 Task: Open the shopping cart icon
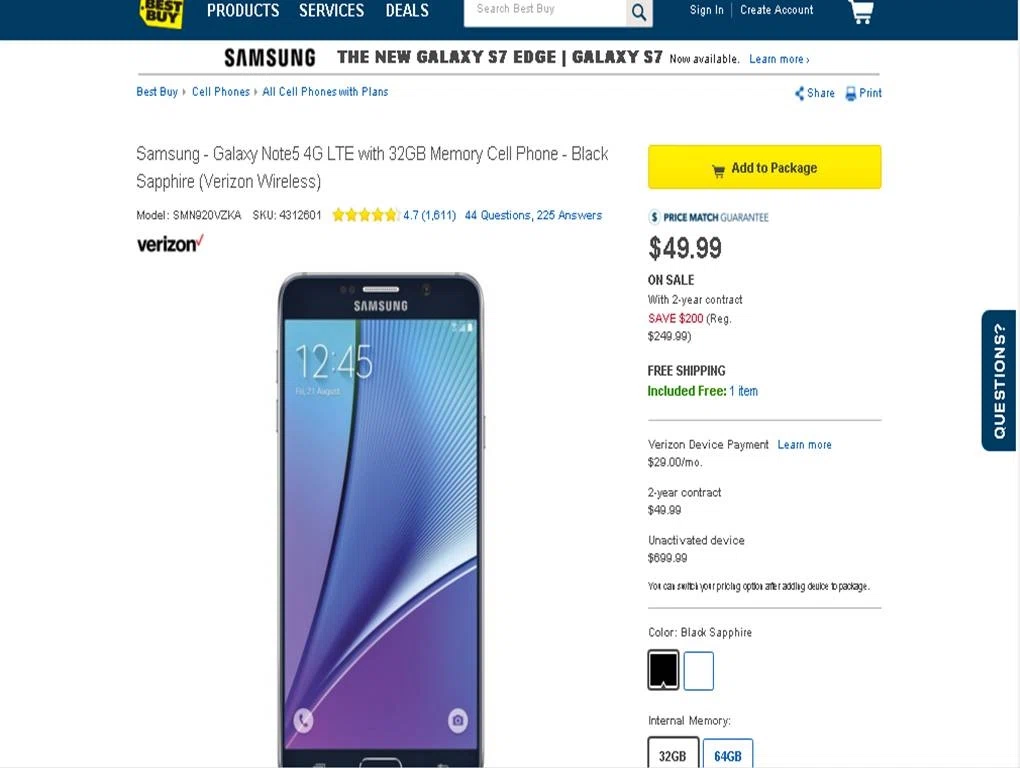[x=861, y=12]
